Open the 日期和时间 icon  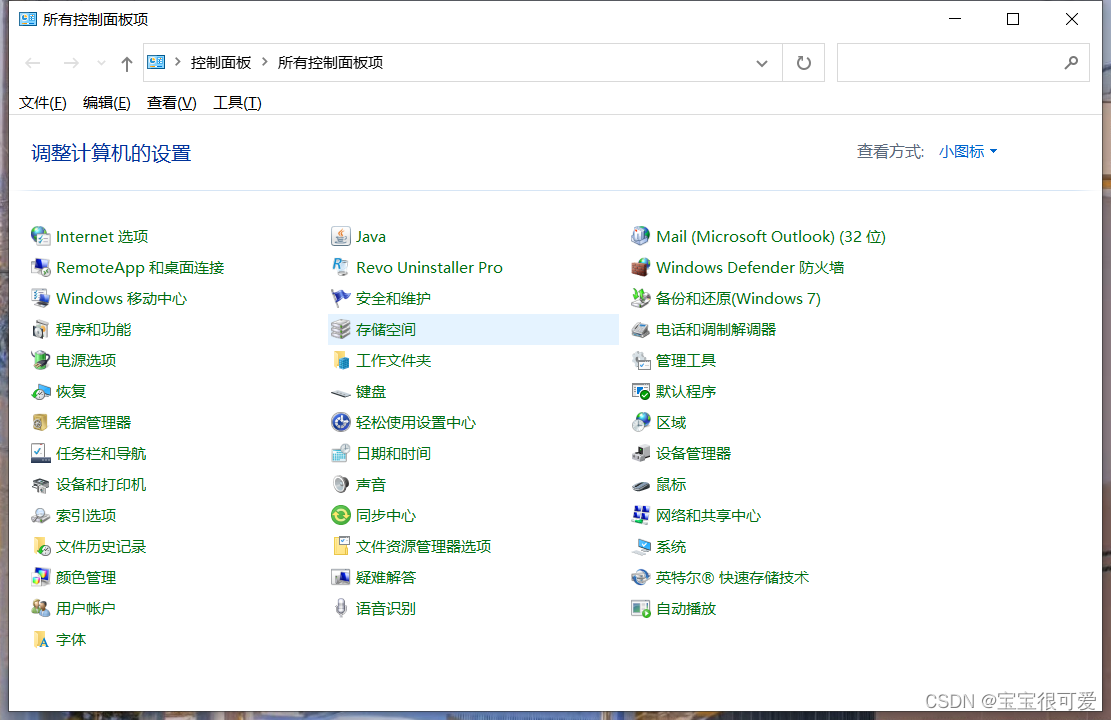tap(341, 454)
